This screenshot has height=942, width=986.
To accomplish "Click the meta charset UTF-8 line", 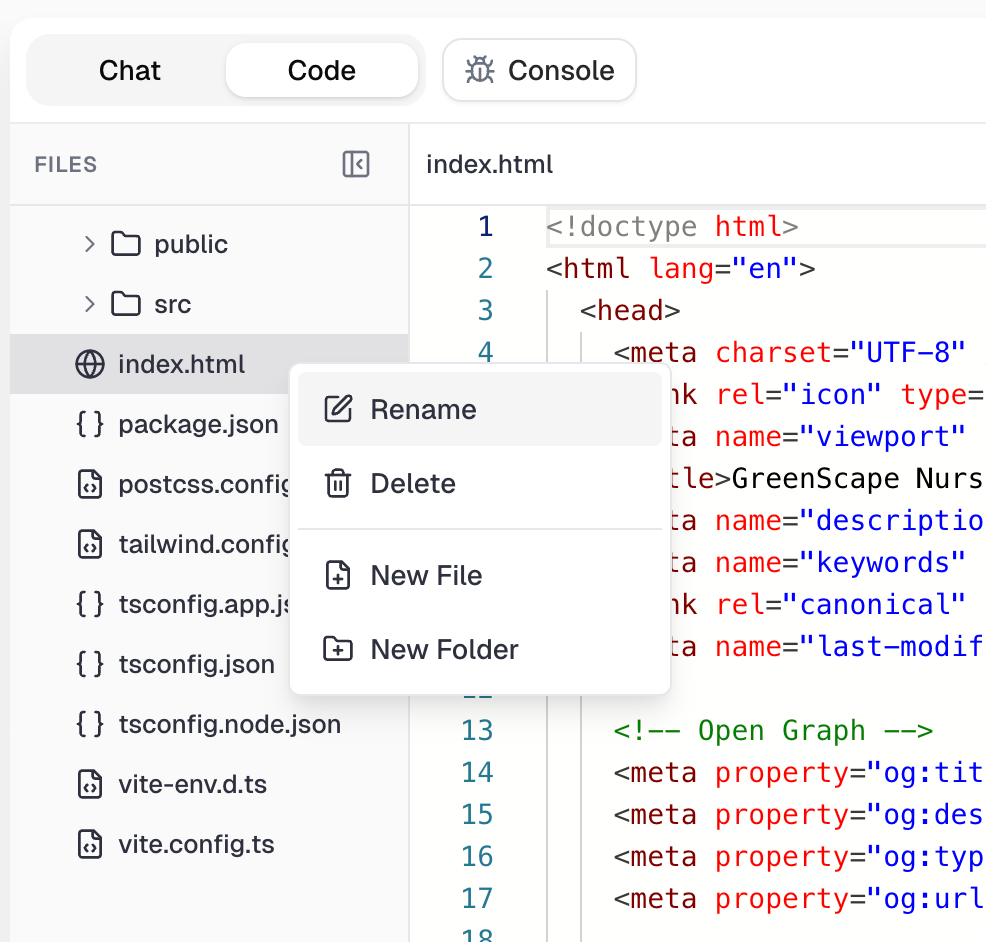I will pyautogui.click(x=790, y=352).
